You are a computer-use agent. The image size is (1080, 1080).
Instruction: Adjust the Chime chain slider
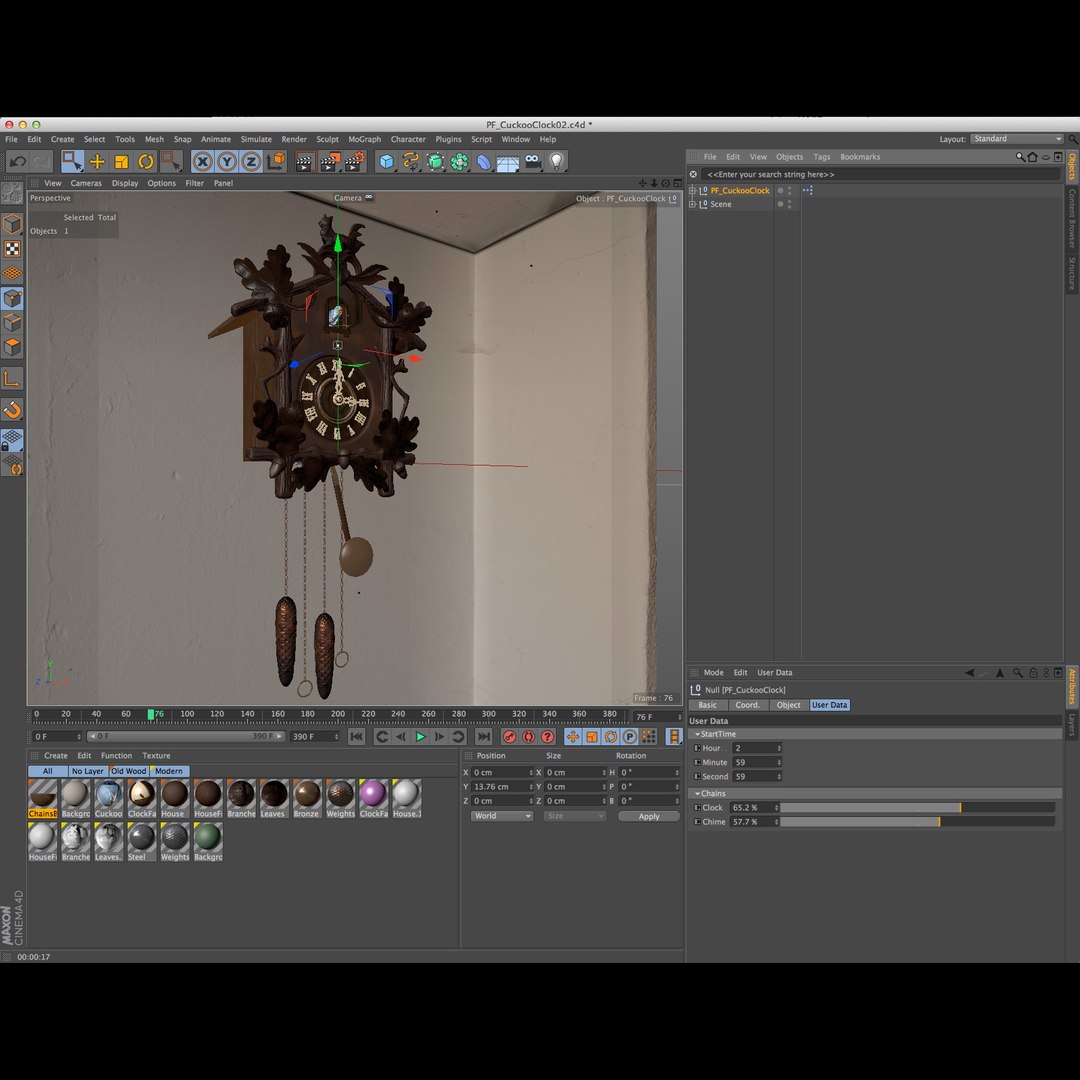tap(917, 822)
